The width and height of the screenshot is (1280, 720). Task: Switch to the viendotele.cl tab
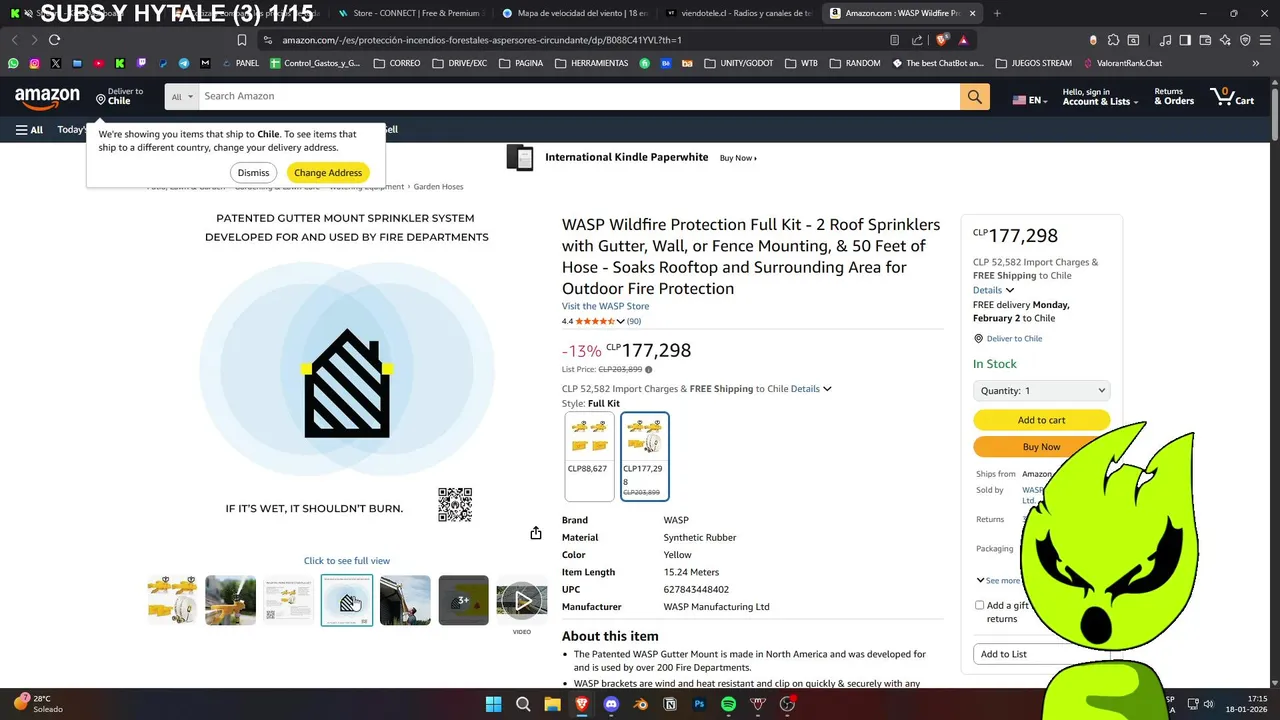[x=739, y=13]
